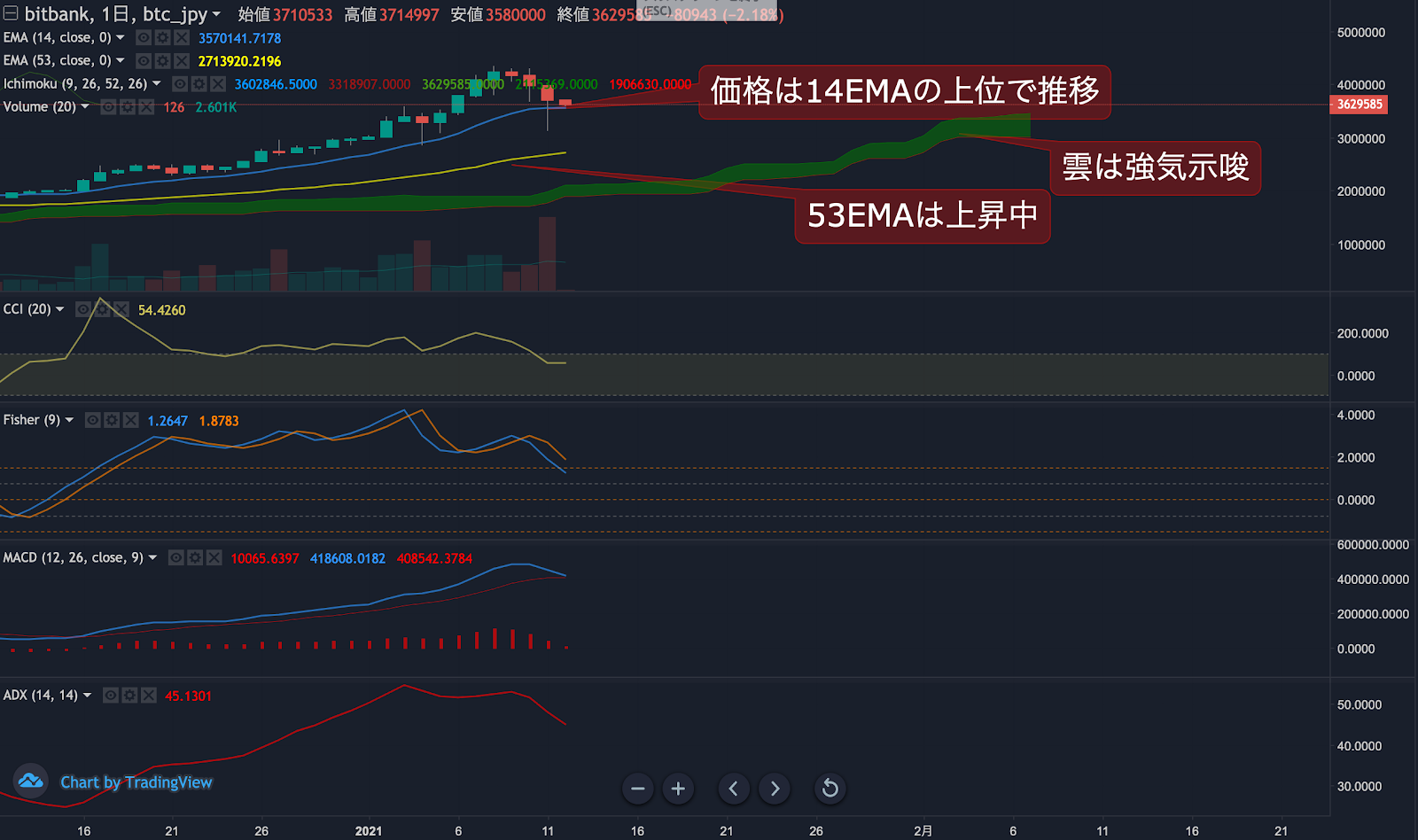
Task: Zoom in the chart with plus button
Action: pos(678,788)
